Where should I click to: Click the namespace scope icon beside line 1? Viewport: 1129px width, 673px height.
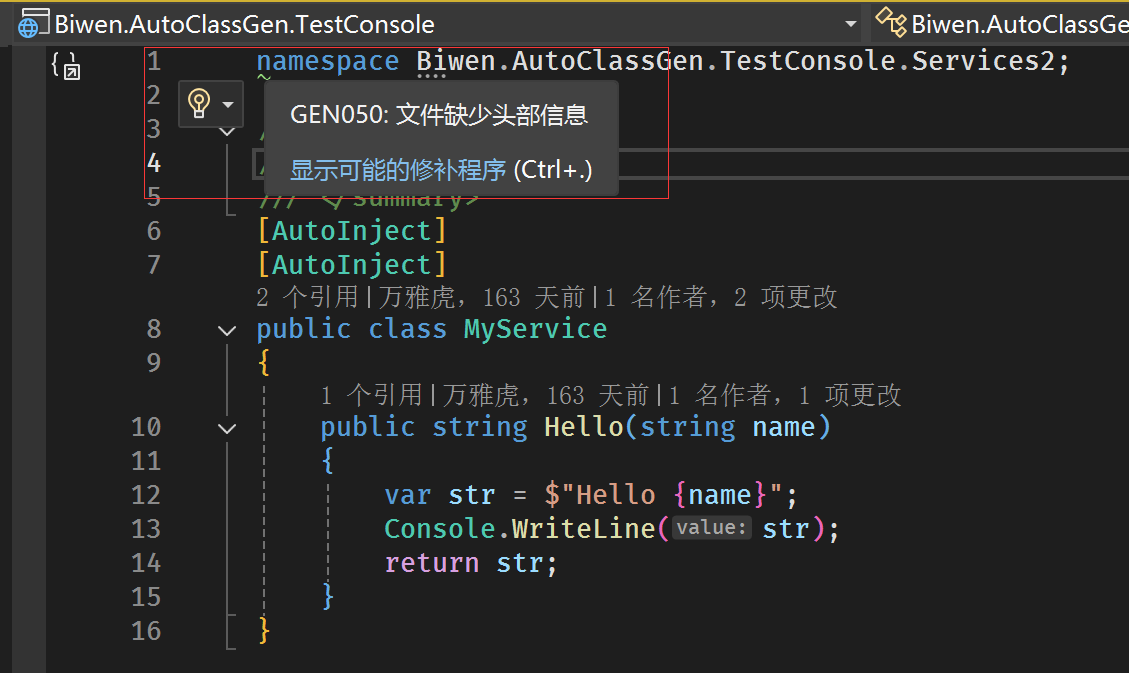[x=66, y=65]
